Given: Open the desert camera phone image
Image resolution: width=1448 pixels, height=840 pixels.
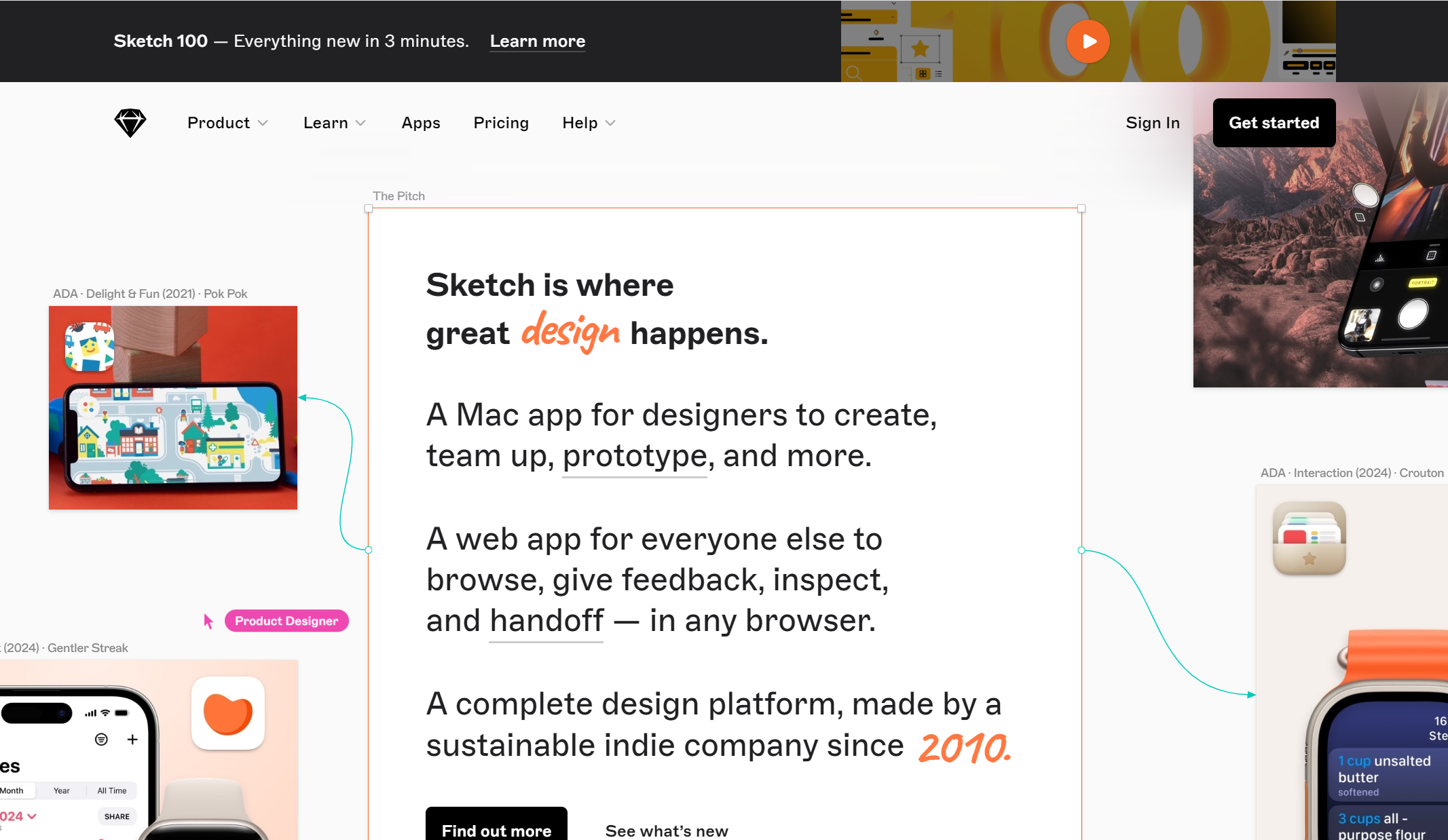Looking at the screenshot, I should click(x=1320, y=234).
